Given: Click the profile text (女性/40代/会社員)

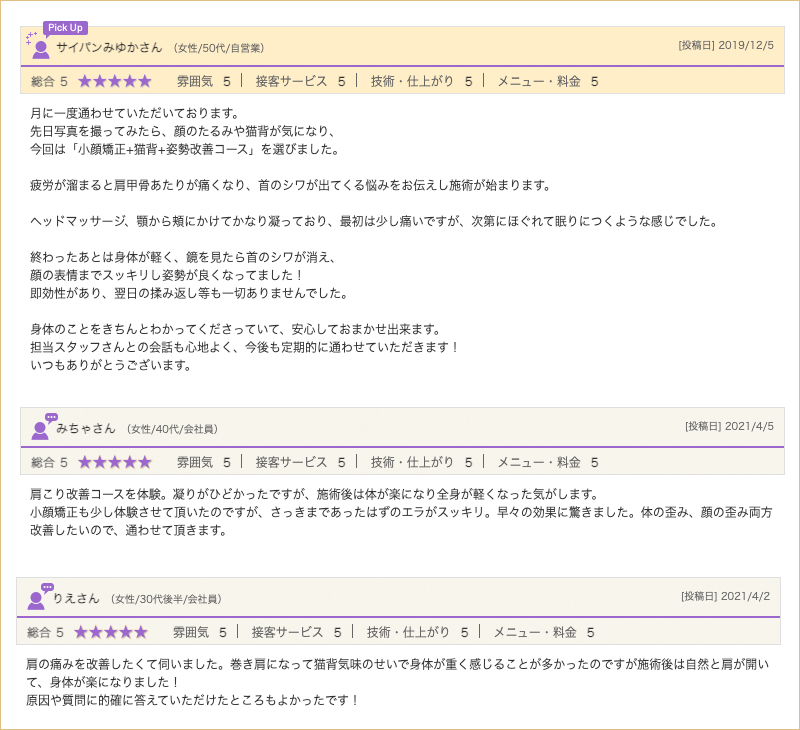Looking at the screenshot, I should 172,429.
